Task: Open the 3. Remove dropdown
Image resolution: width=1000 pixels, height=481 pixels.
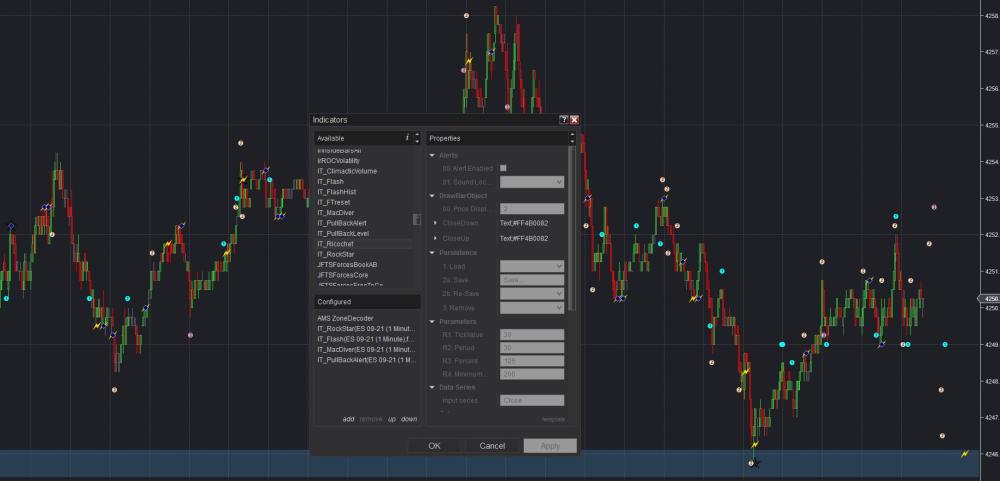Action: coord(532,308)
